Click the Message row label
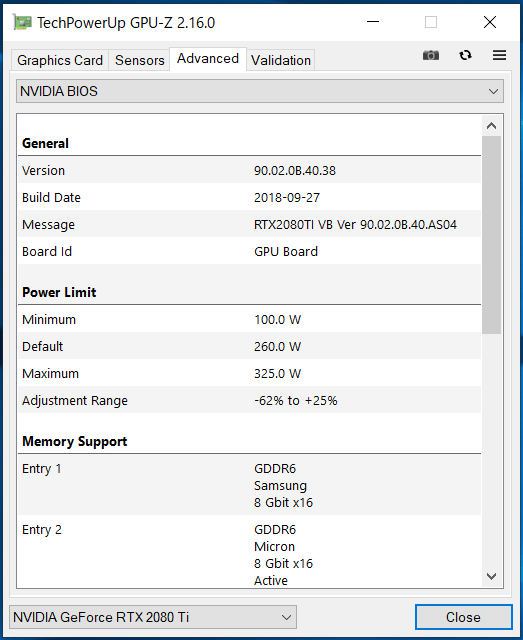The image size is (523, 640). tap(48, 224)
